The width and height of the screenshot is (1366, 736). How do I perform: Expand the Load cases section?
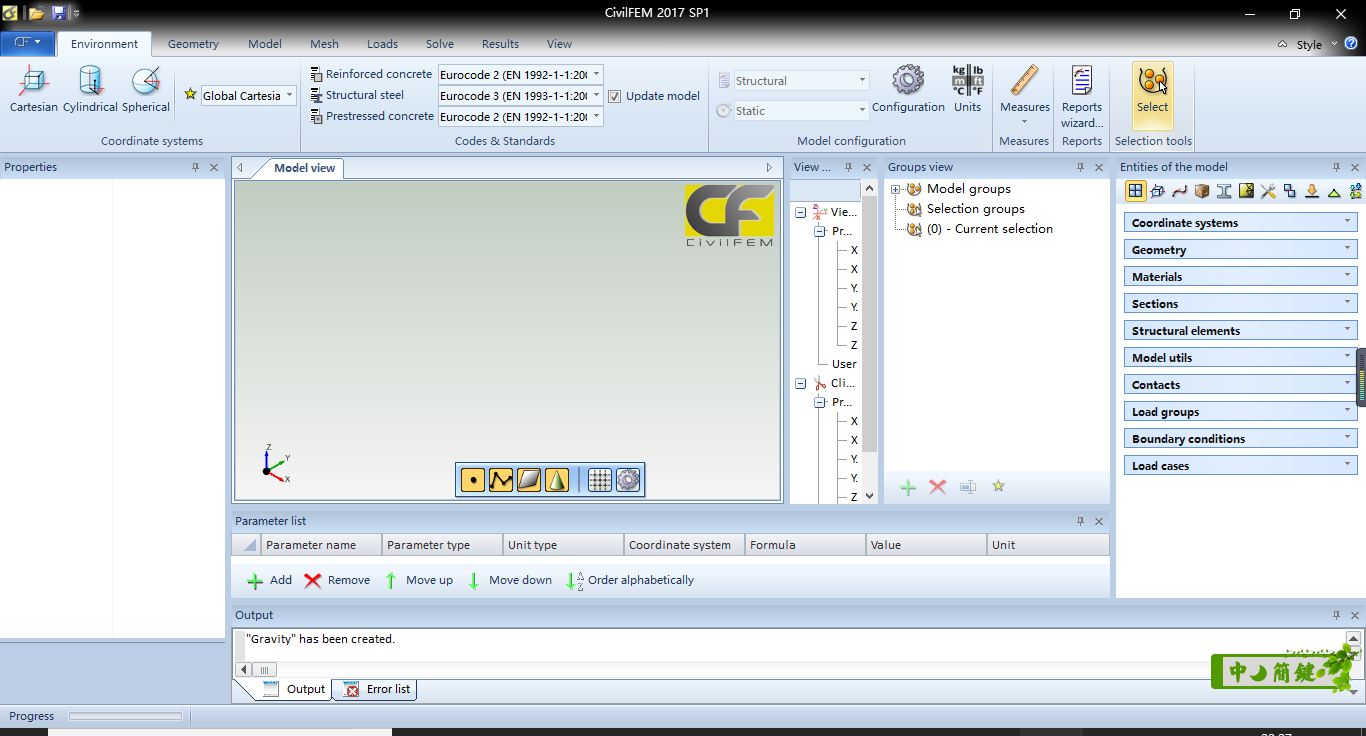point(1240,465)
